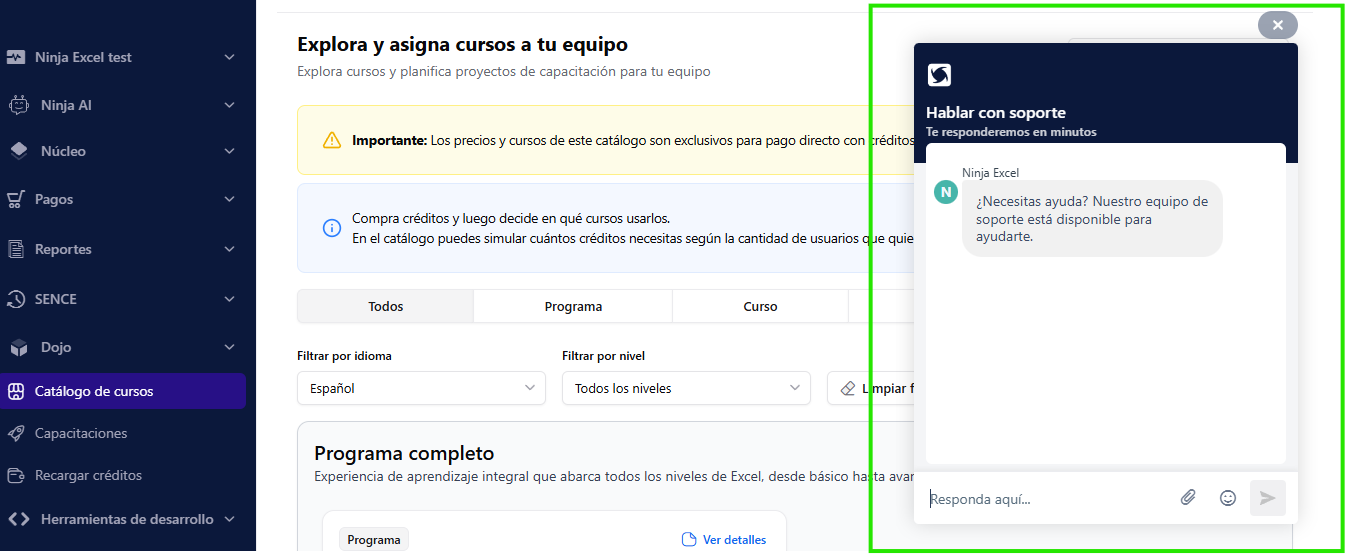
Task: Click the send message arrow button
Action: 1267,498
